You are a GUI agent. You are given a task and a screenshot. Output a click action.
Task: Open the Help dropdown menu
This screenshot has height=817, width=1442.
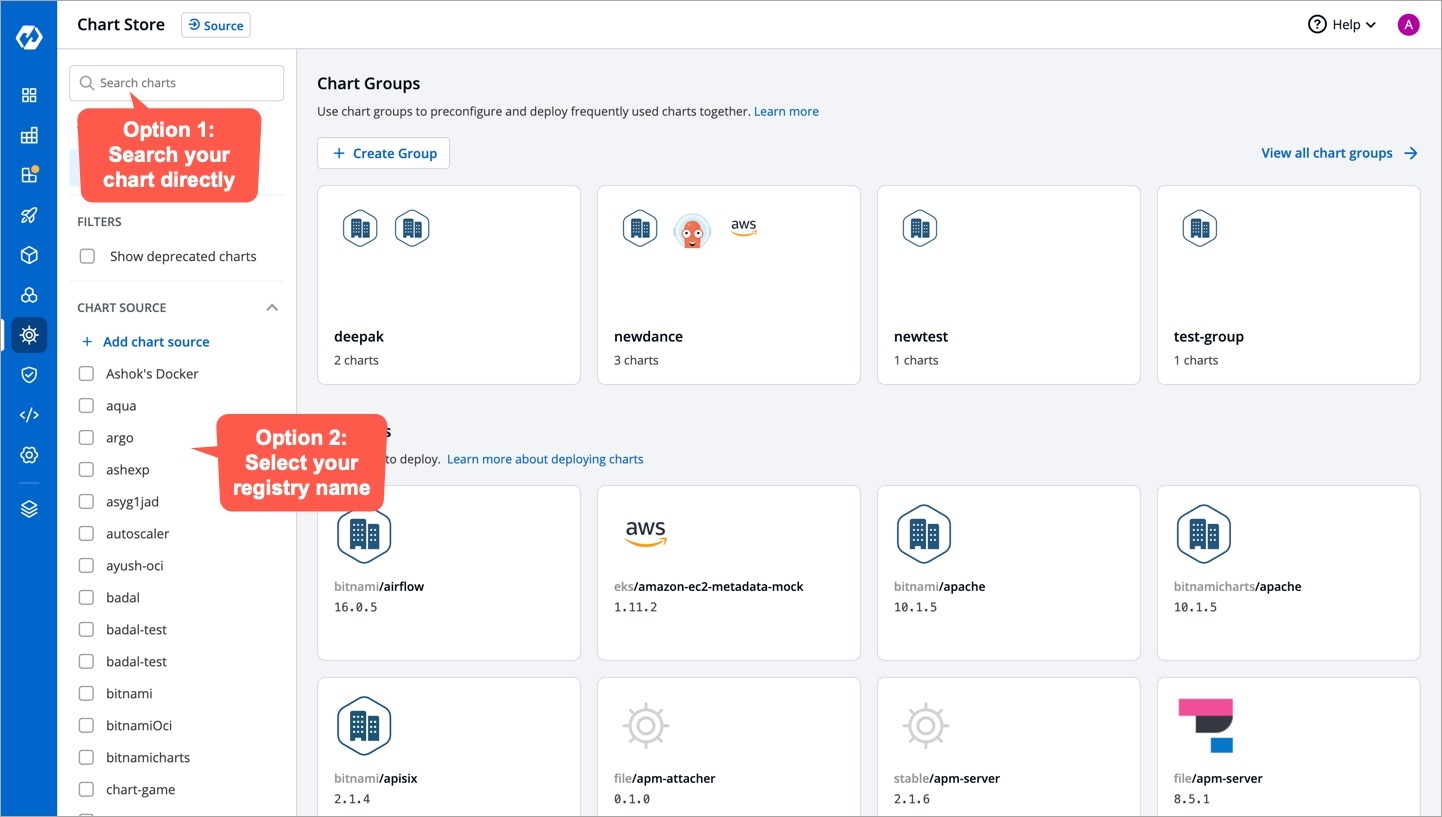coord(1342,25)
